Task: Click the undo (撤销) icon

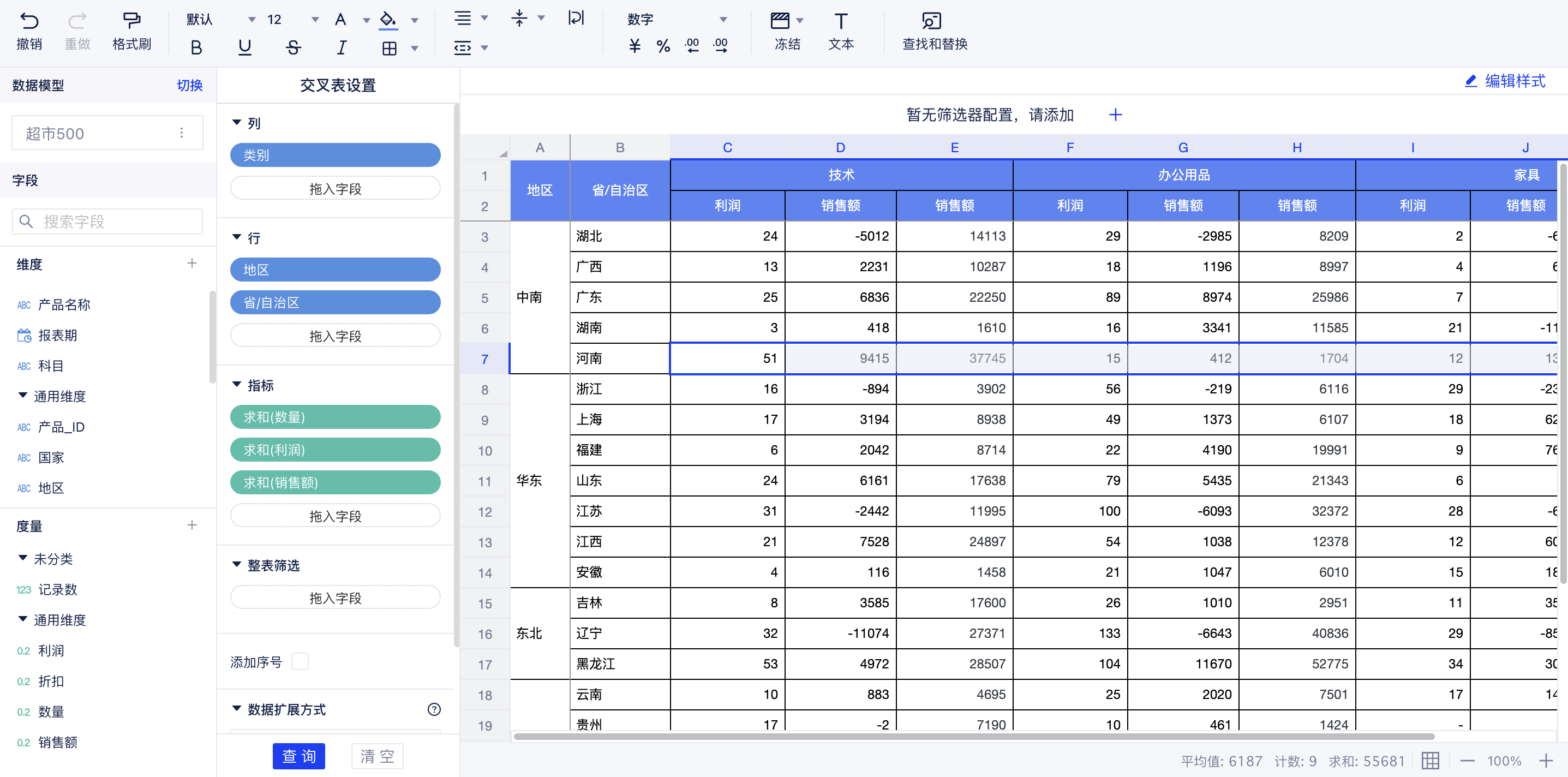Action: point(28,21)
